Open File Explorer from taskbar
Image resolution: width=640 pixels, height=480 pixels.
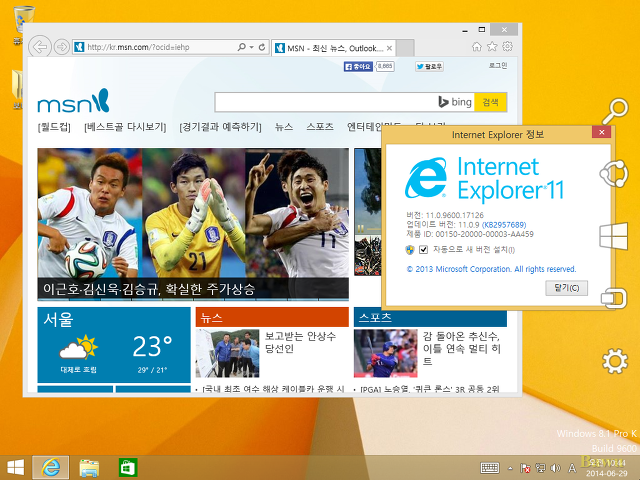[89, 468]
